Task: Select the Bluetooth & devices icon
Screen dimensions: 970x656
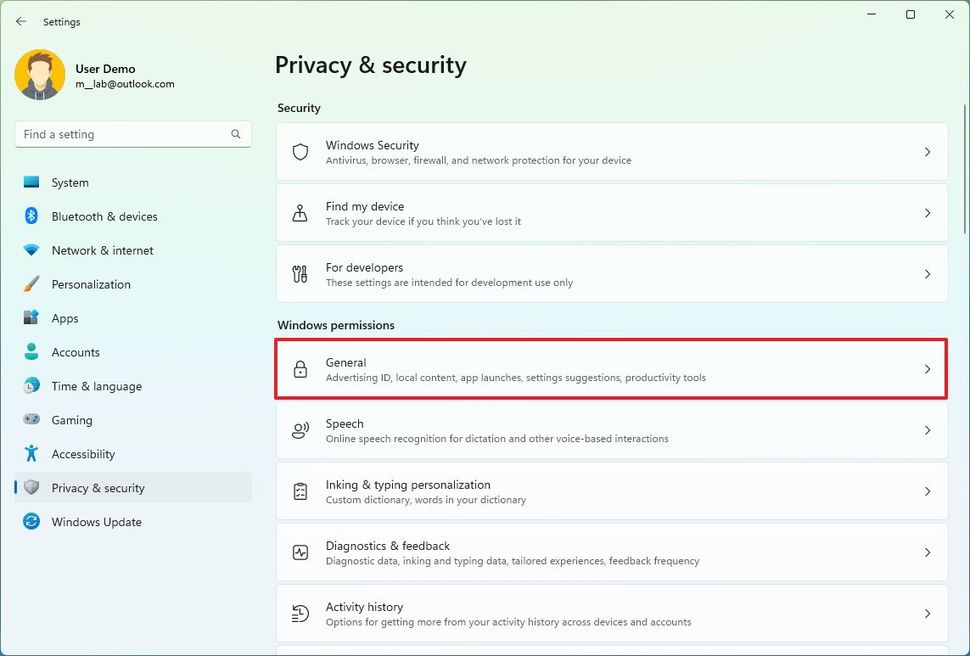Action: point(32,217)
